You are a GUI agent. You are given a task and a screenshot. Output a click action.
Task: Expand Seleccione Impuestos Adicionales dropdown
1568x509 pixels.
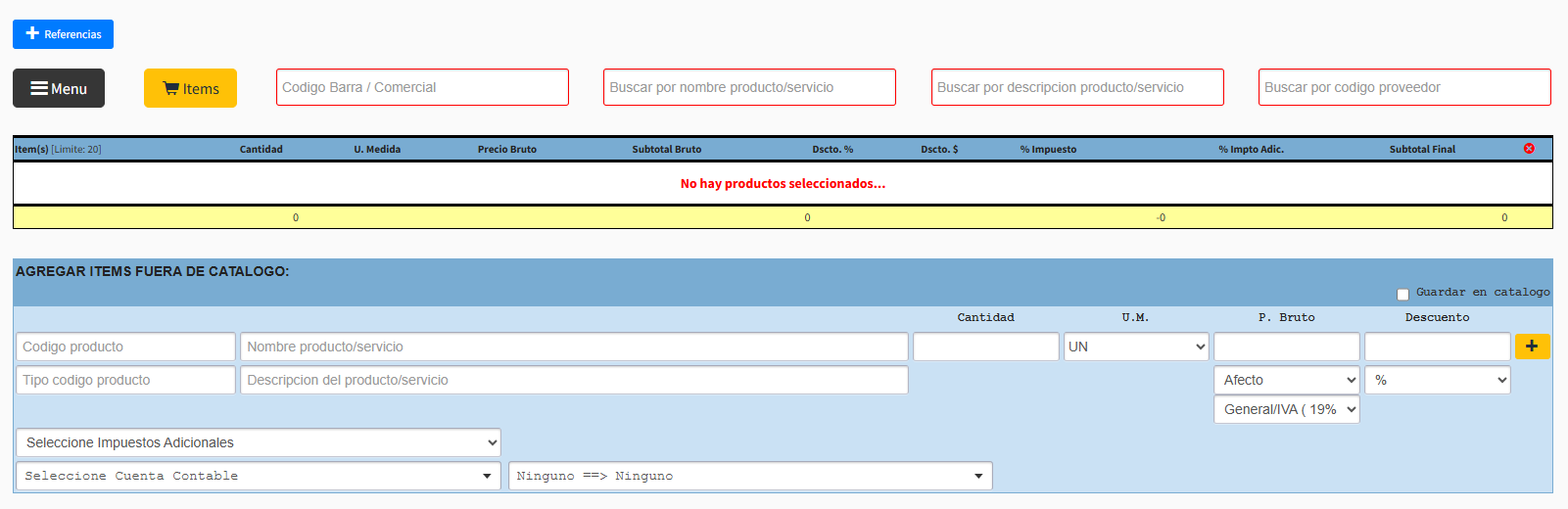(x=259, y=442)
